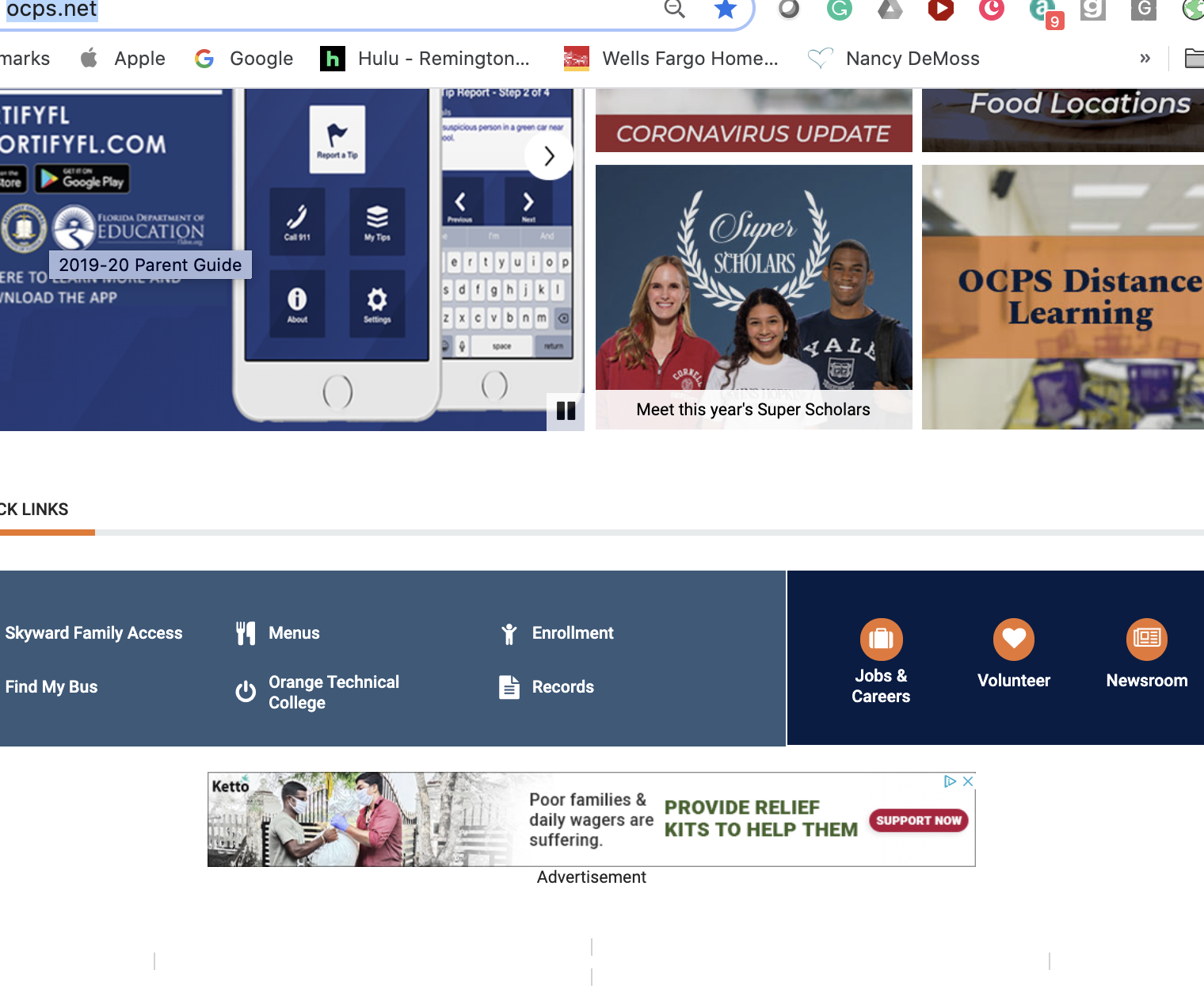This screenshot has width=1204, height=989.
Task: Click the gray lowercase g extension icon
Action: coord(1093,9)
